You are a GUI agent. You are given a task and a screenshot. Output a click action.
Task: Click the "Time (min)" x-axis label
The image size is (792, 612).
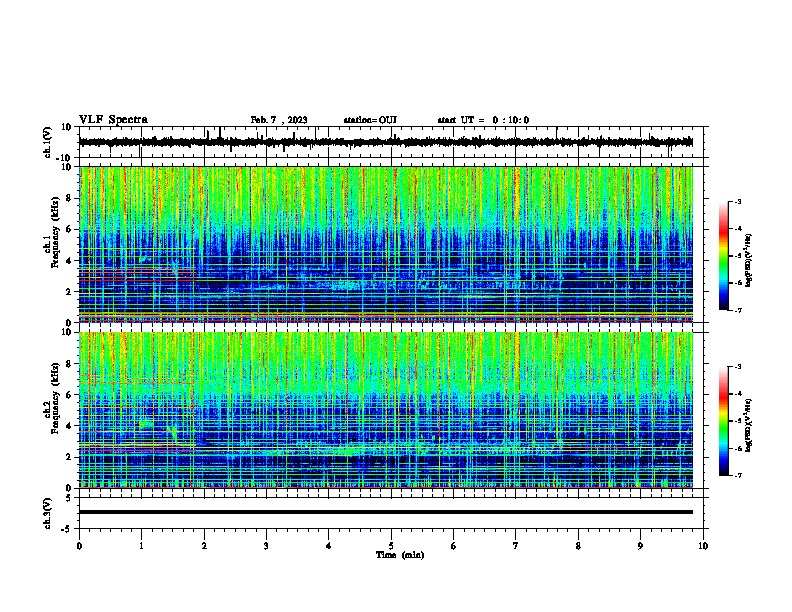pyautogui.click(x=400, y=555)
